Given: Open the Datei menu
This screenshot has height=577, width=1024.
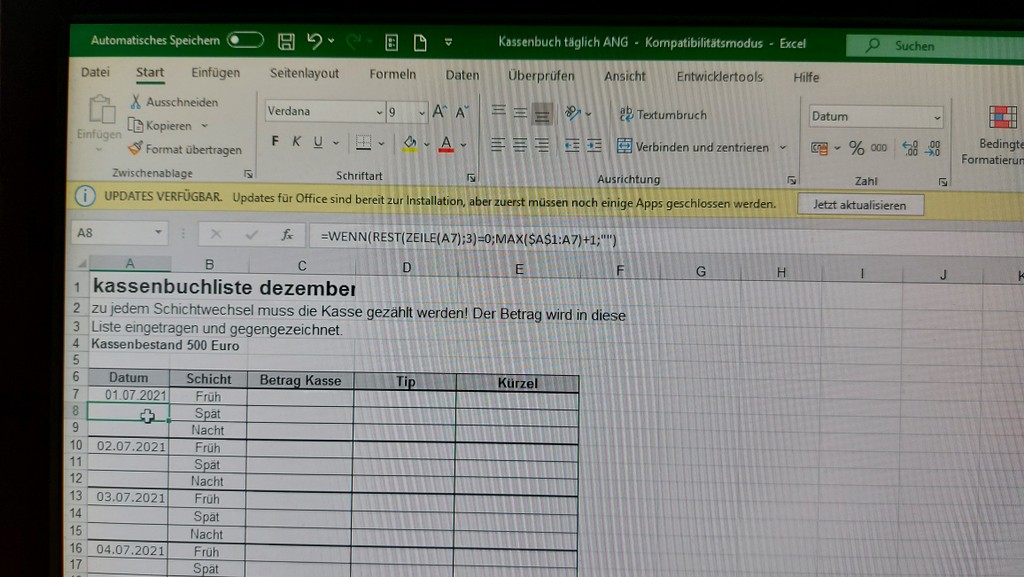Looking at the screenshot, I should [95, 72].
